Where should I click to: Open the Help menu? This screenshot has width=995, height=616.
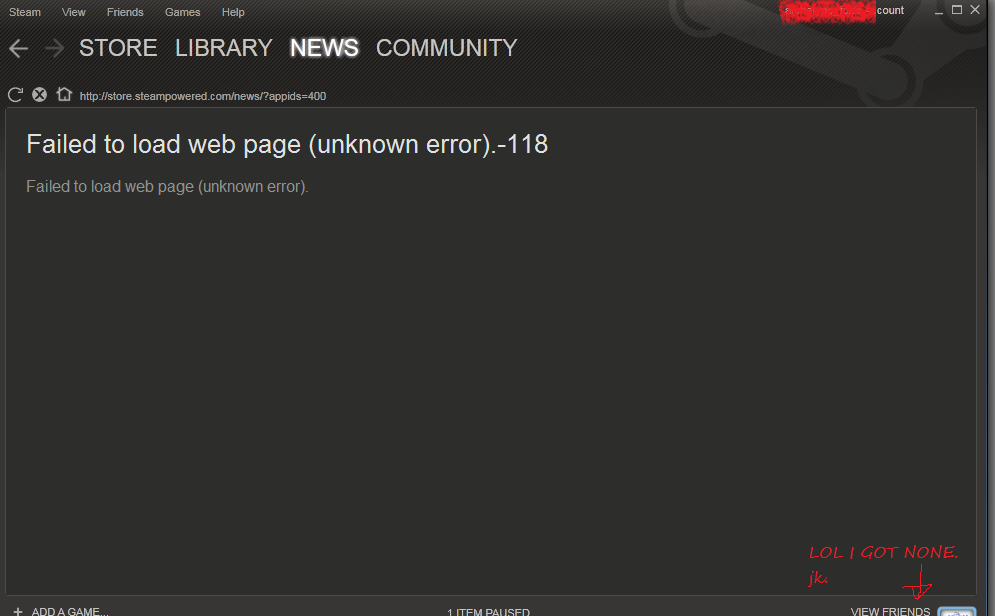(233, 12)
